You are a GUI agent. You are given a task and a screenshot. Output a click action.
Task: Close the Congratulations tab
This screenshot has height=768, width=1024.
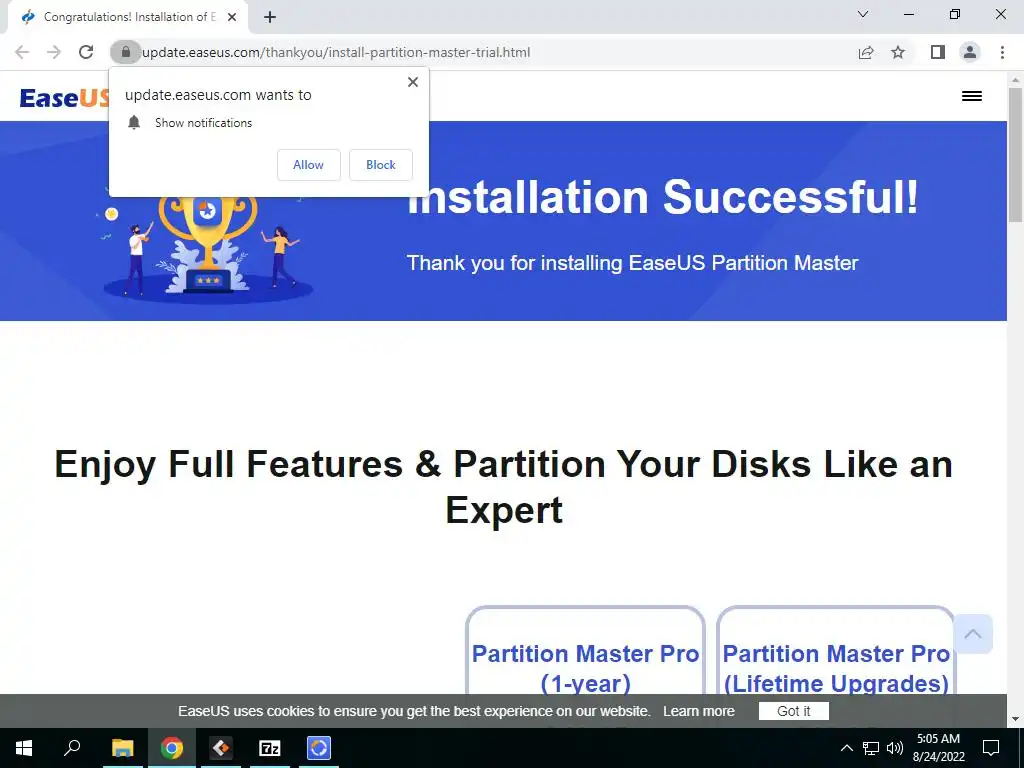click(x=232, y=17)
